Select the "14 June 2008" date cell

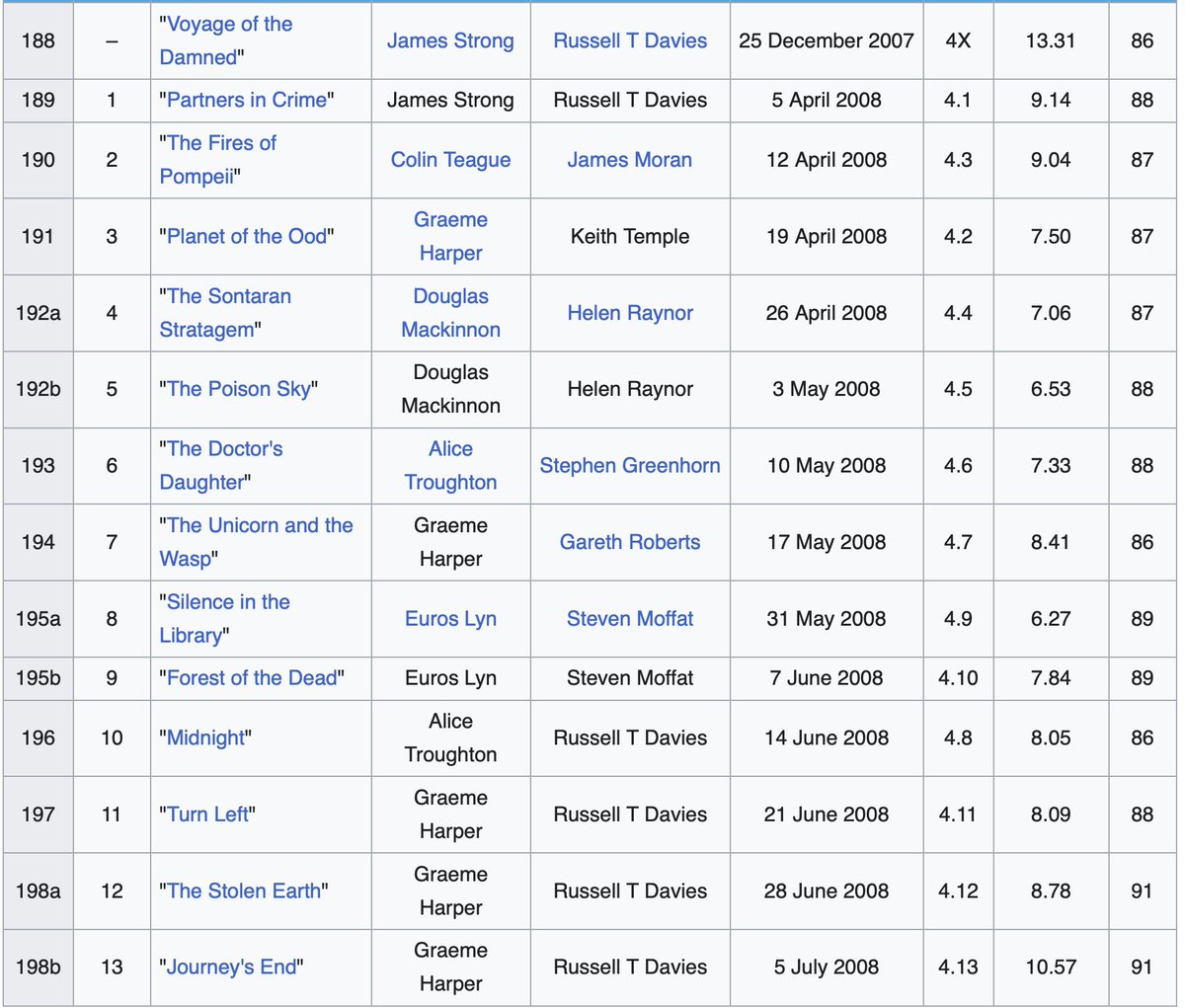click(827, 737)
